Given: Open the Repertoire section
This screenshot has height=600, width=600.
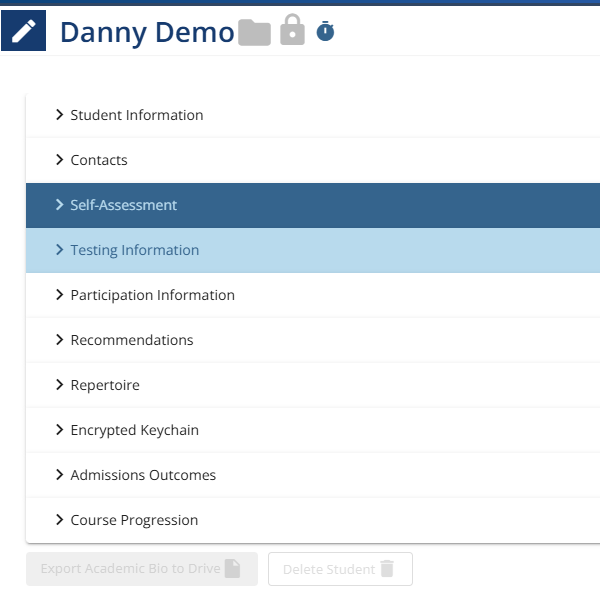Looking at the screenshot, I should pyautogui.click(x=313, y=385).
